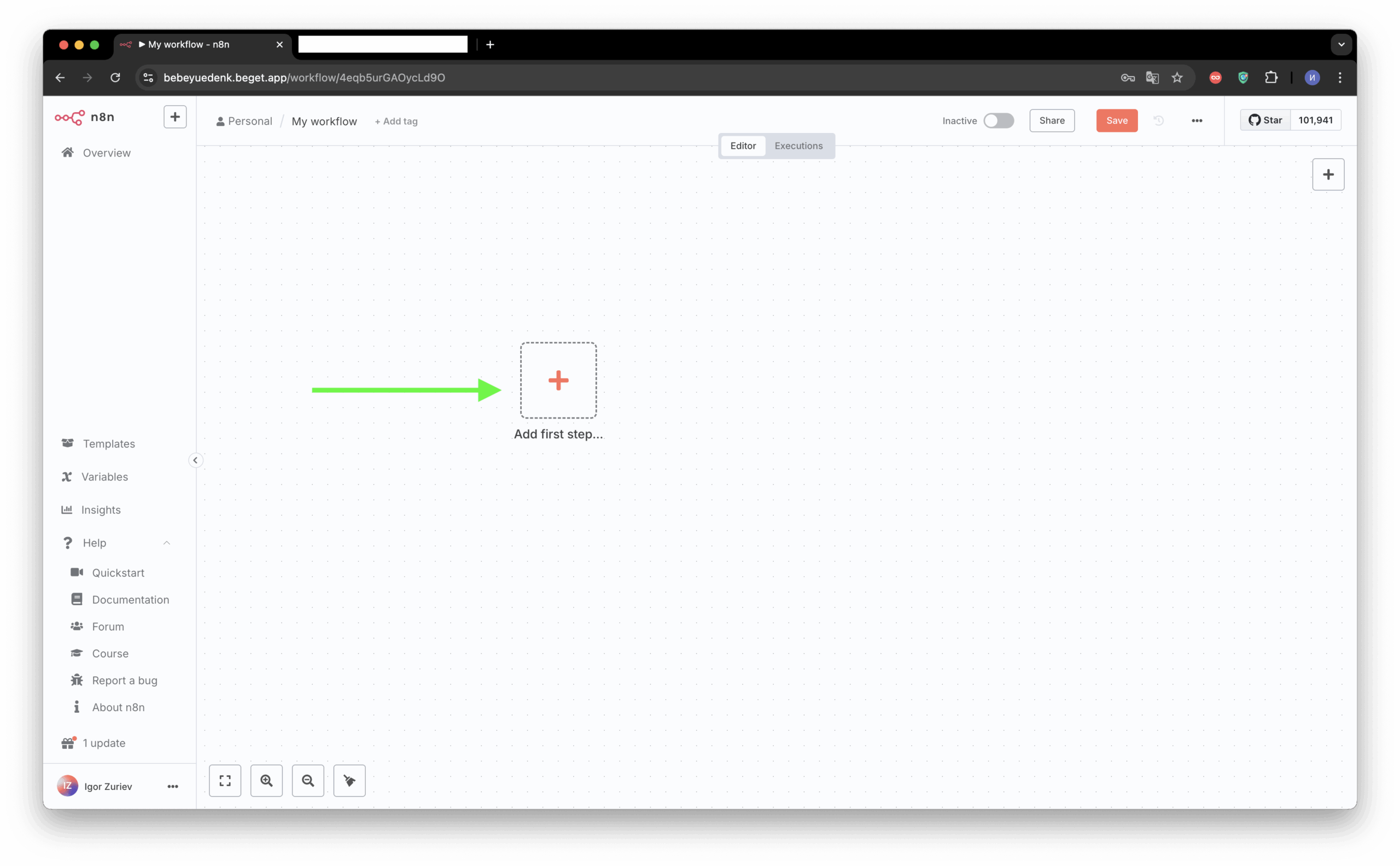Switch to the Executions tab

(798, 146)
